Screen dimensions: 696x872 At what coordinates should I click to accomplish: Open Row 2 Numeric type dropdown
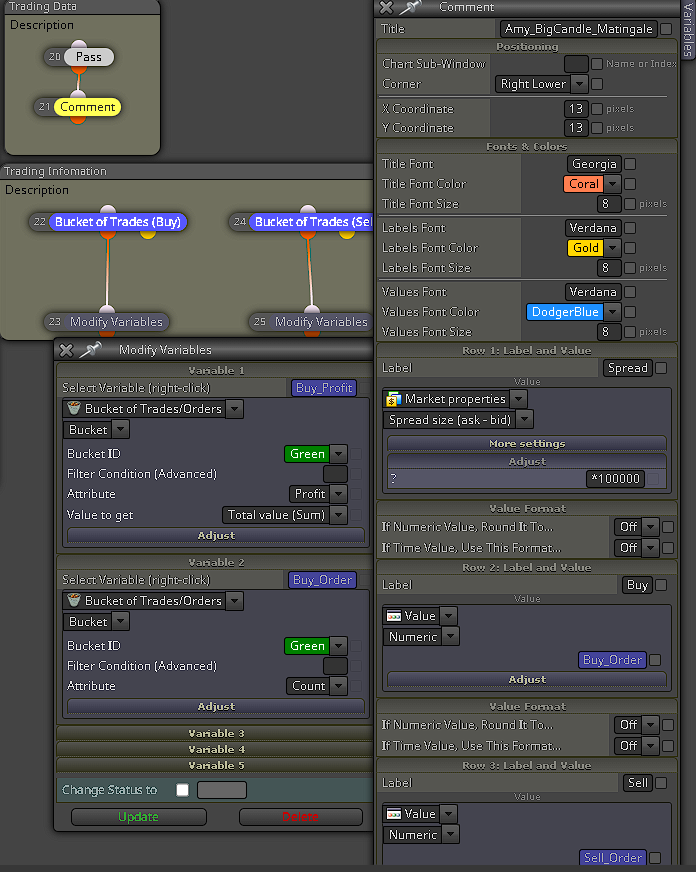(x=451, y=637)
